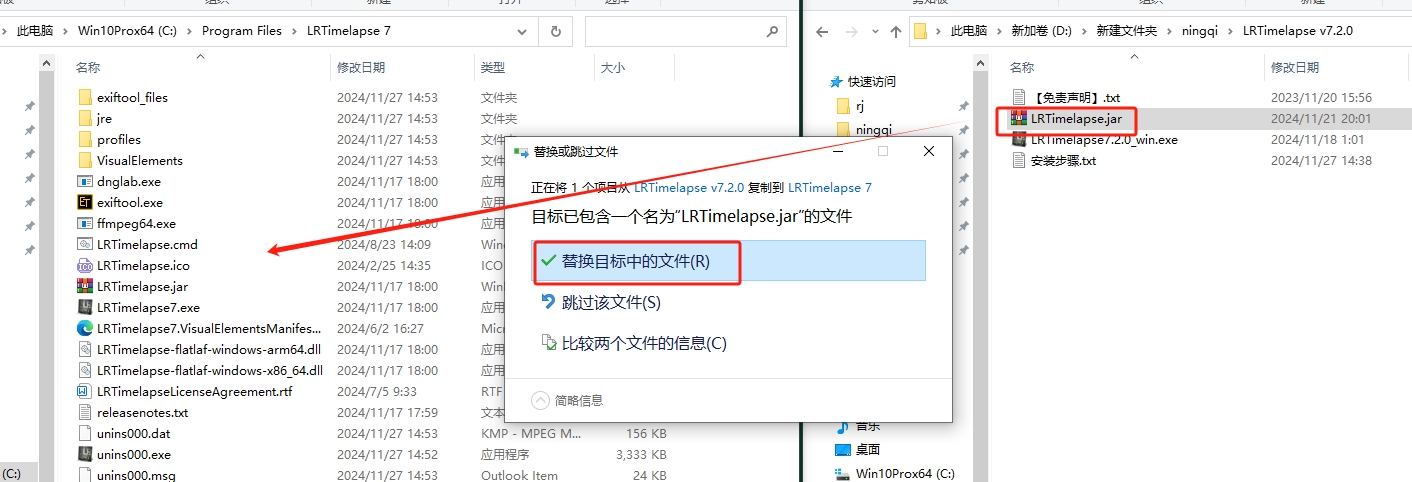The height and width of the screenshot is (482, 1412).
Task: Select the ffmpeg64.exe file icon
Action: [85, 223]
